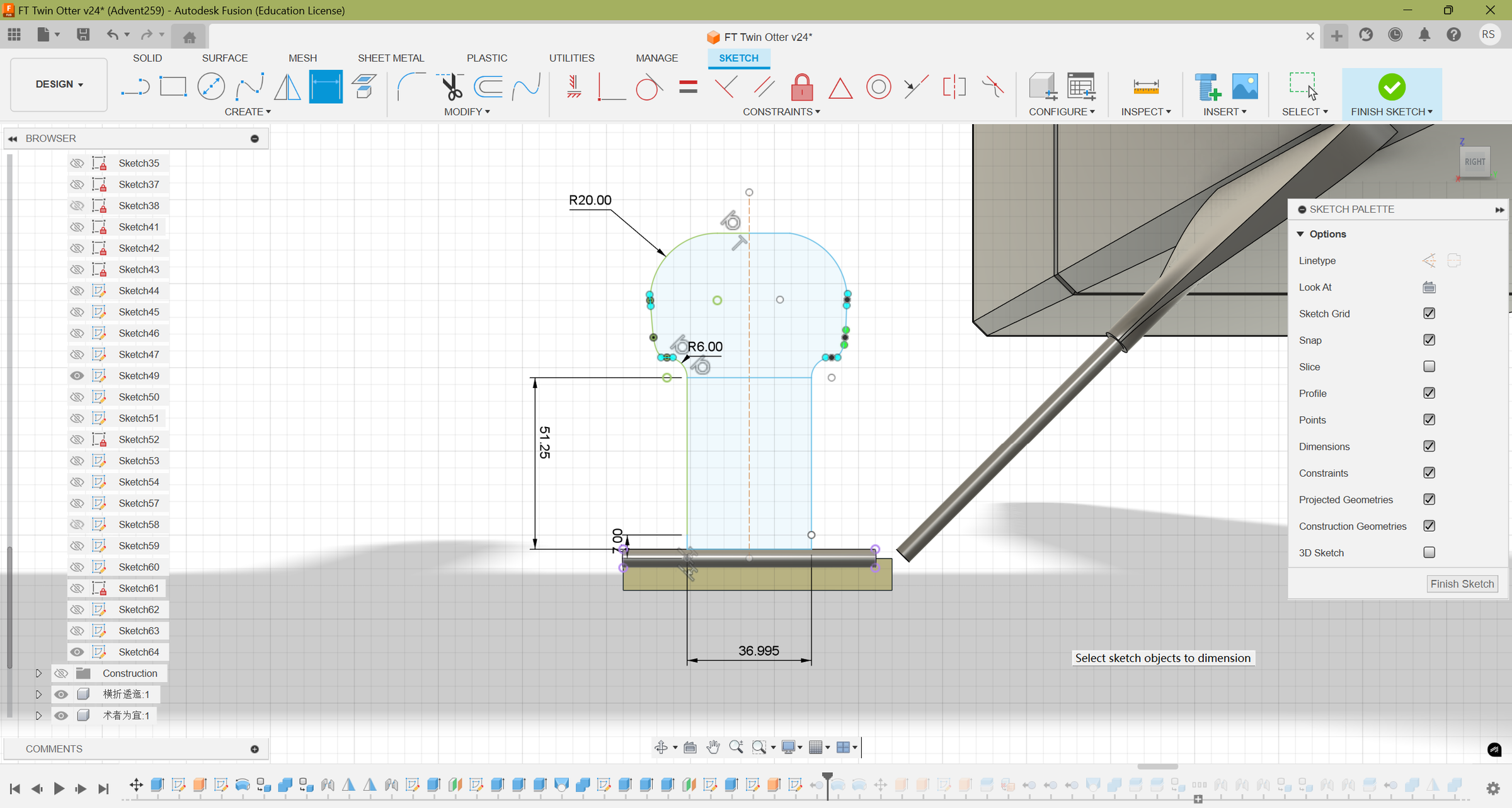Click the Finish Sketch button
Screen dimensions: 1512x808
point(1462,584)
